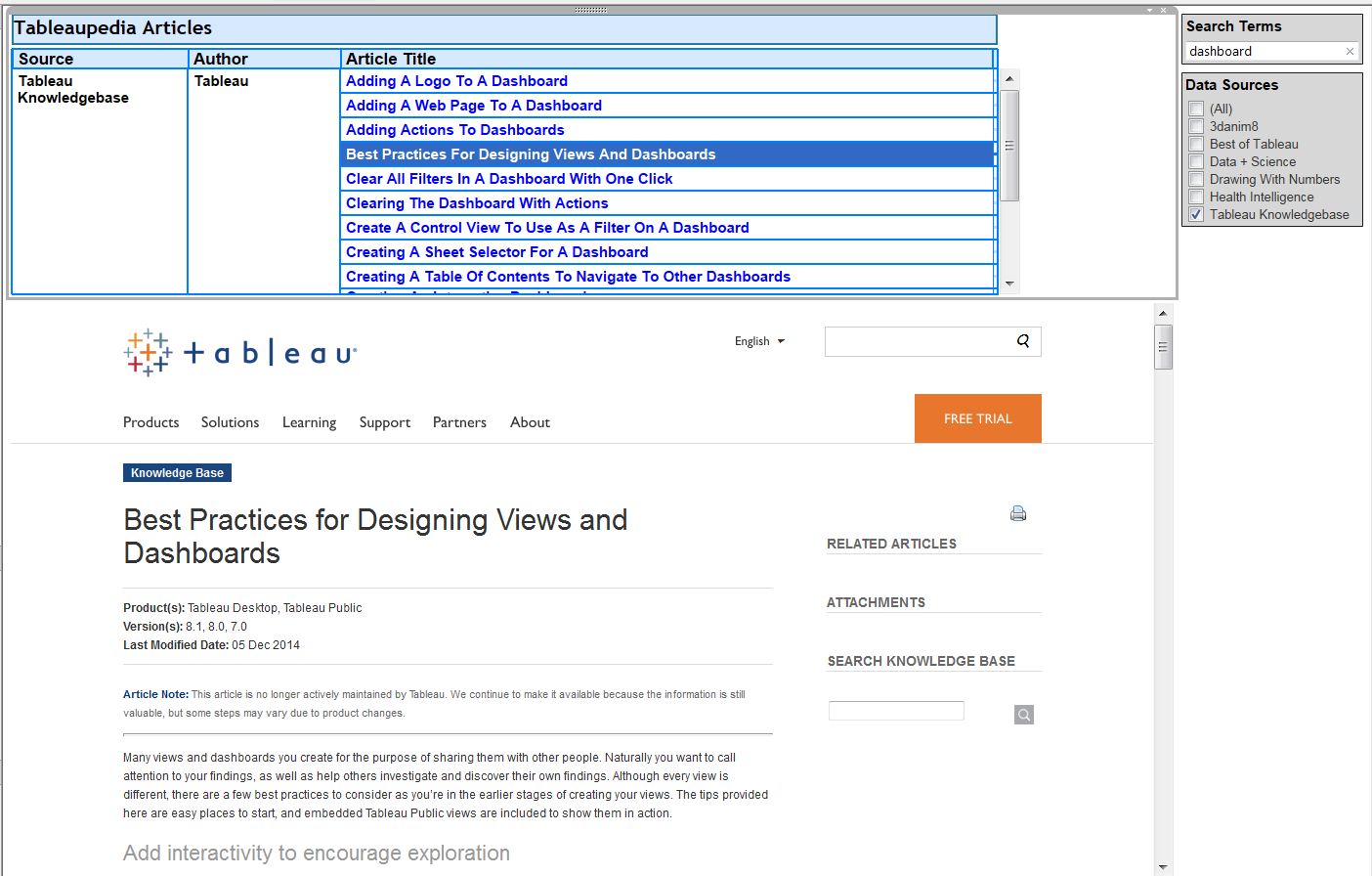
Task: Open Clearing The Dashboard With Actions article
Action: (x=477, y=203)
